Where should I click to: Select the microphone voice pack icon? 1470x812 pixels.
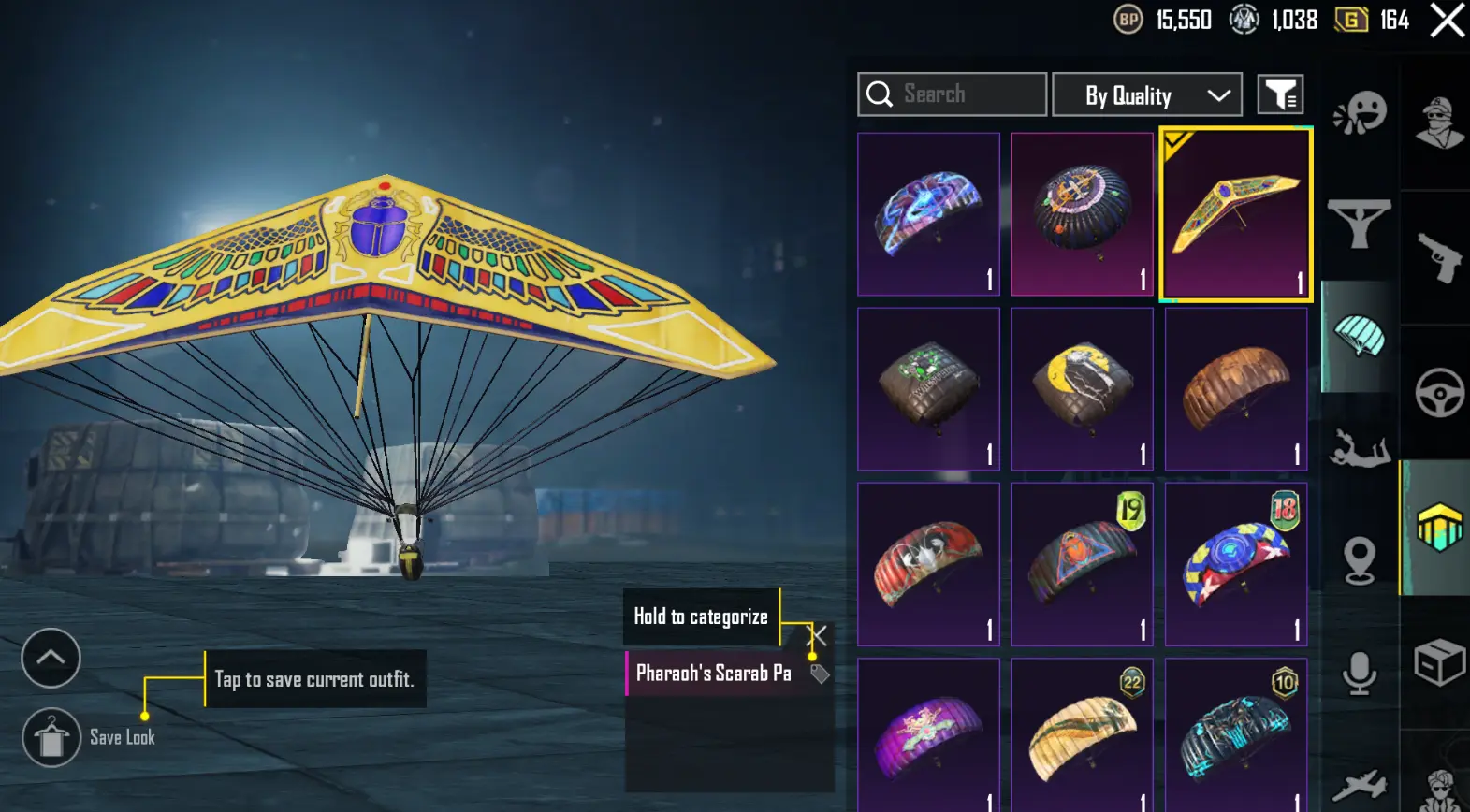1359,674
